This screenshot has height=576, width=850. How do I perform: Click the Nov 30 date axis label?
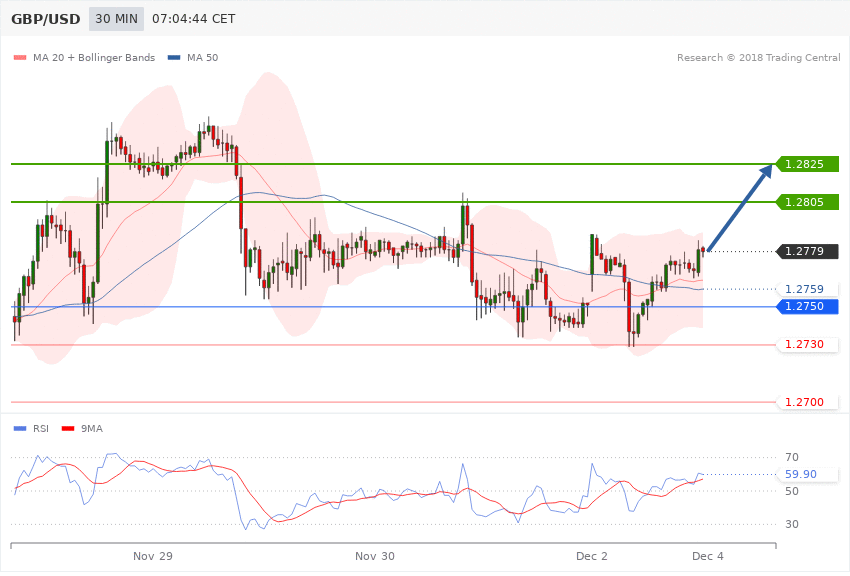(x=375, y=556)
